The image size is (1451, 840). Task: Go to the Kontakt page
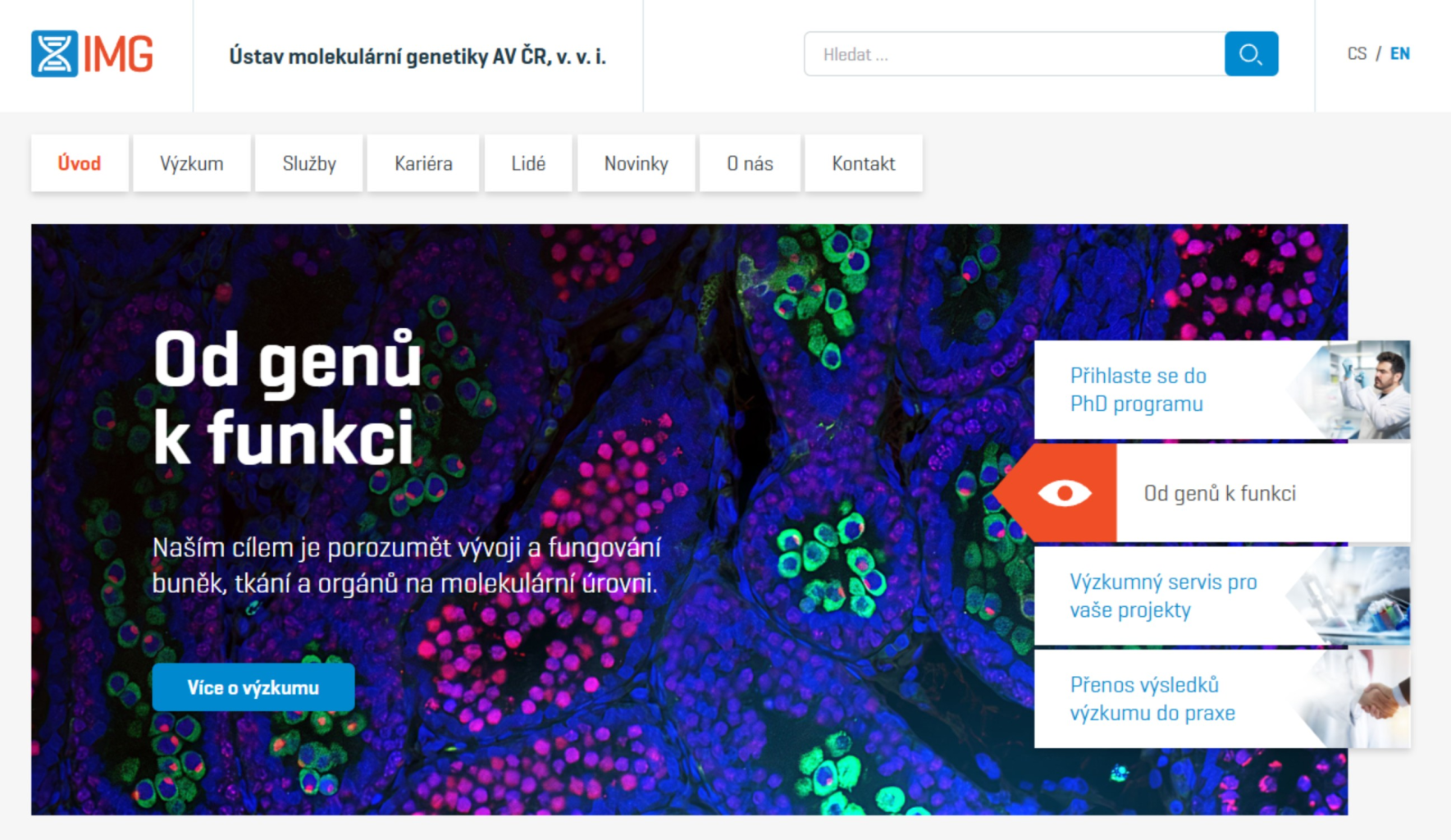click(864, 163)
